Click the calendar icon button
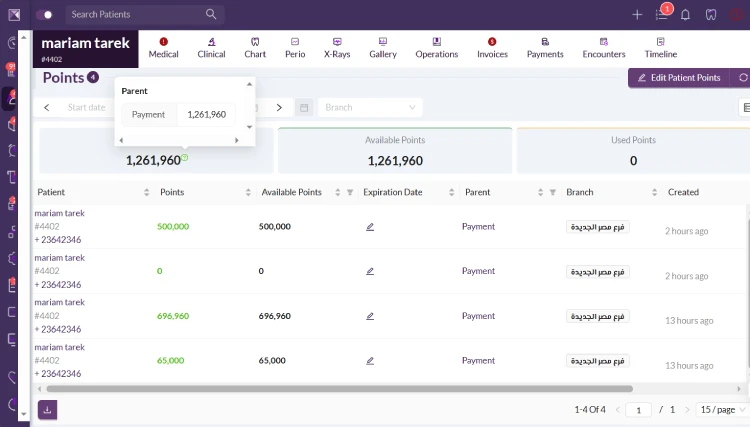 (304, 108)
